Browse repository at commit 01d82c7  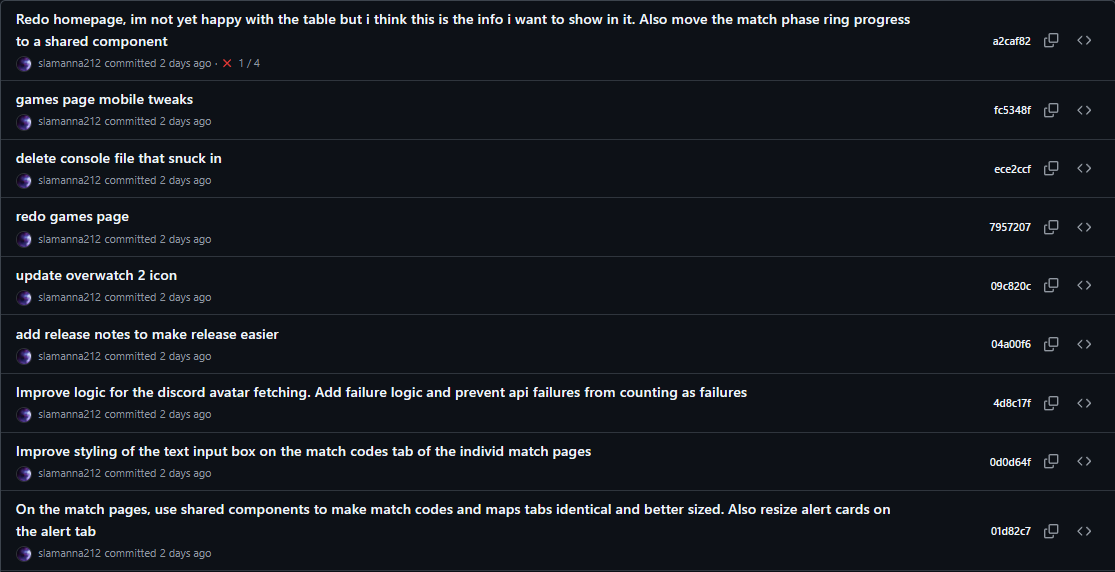1084,530
